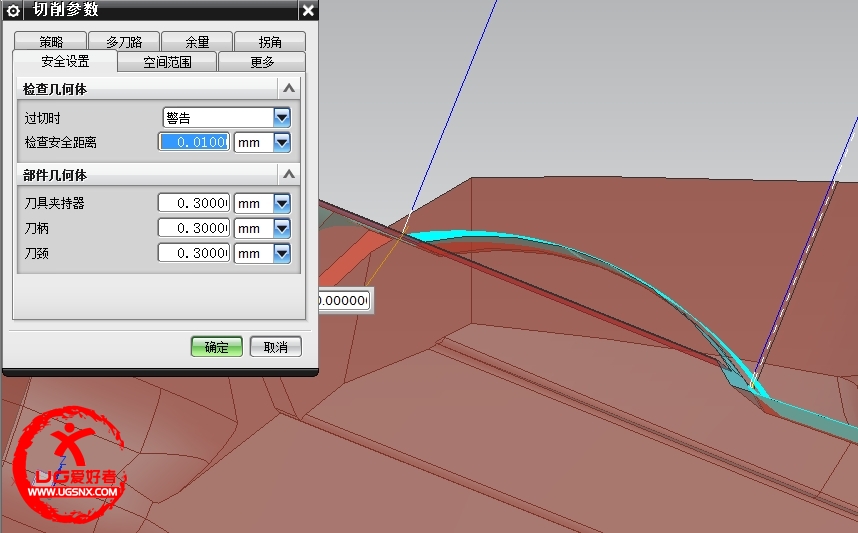This screenshot has height=533, width=858.
Task: Click the 刀颈 label
Action: click(x=36, y=253)
